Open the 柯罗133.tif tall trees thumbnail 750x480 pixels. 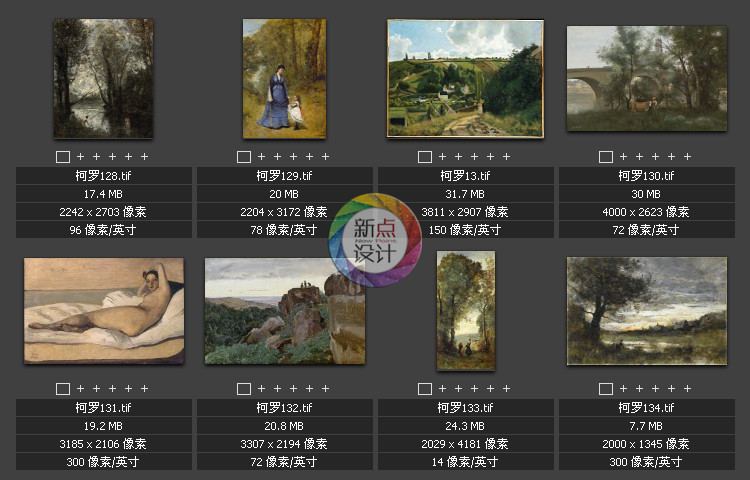pos(466,311)
